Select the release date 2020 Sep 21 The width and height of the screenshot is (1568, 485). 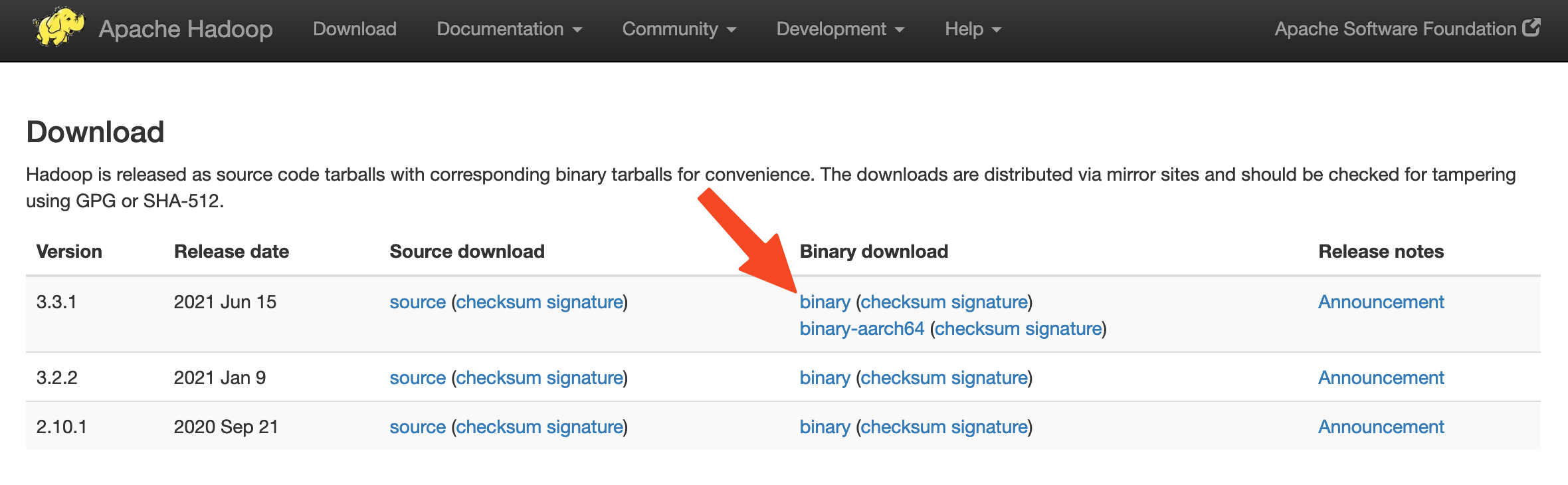click(226, 427)
